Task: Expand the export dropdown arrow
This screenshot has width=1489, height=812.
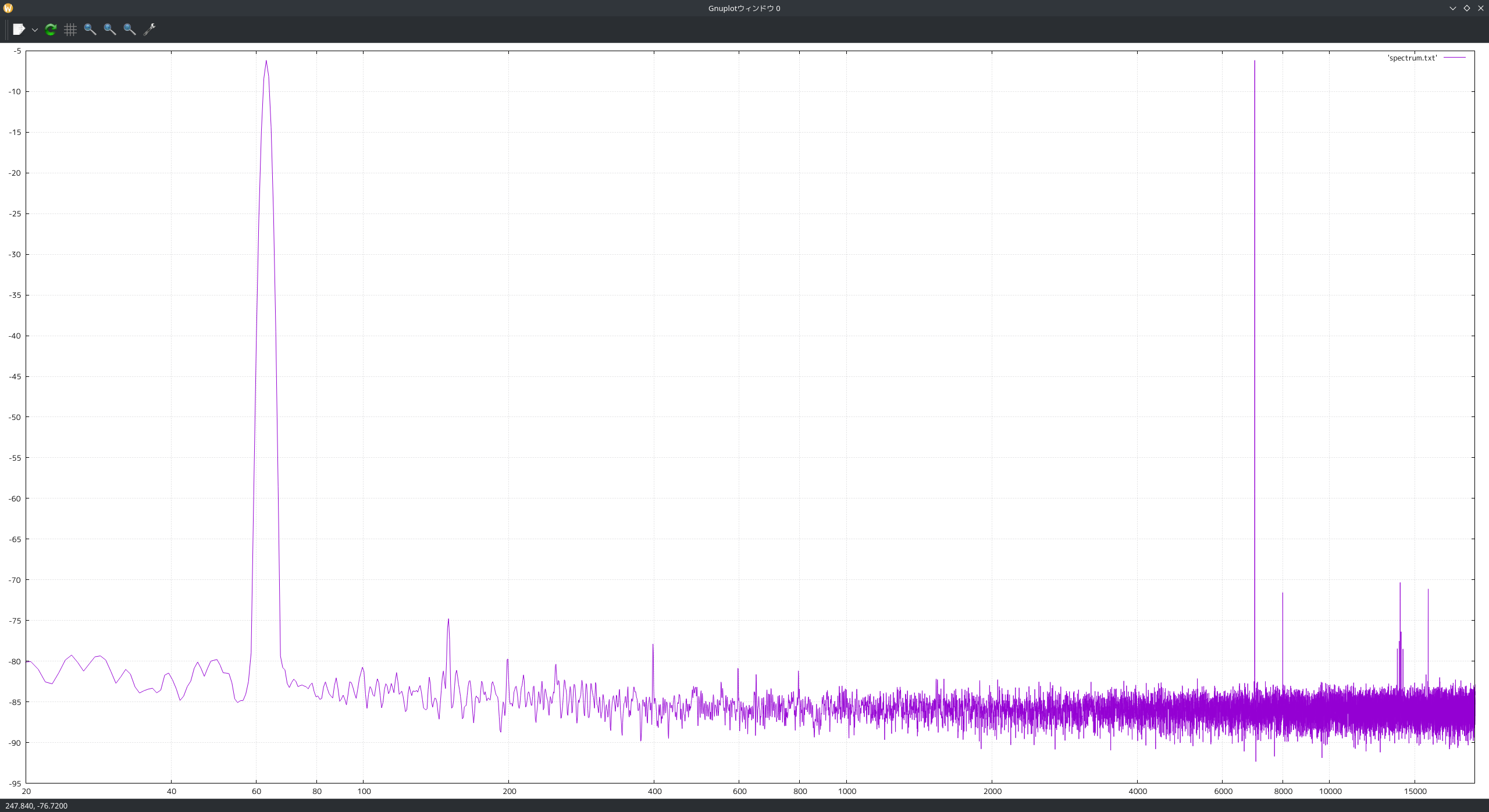Action: 35,30
